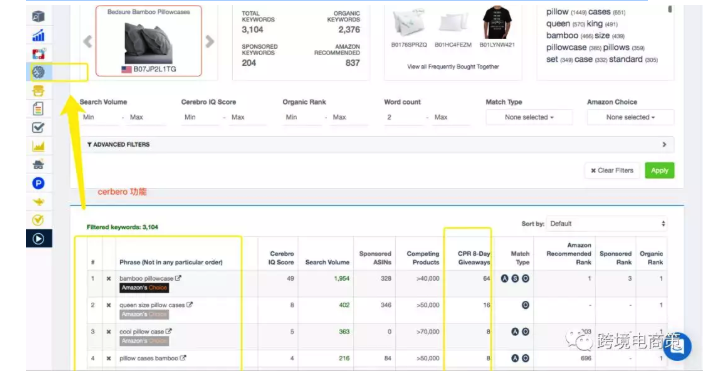This screenshot has height=378, width=715.
Task: Remove the bamboo pillowcase keyword row
Action: [x=109, y=279]
